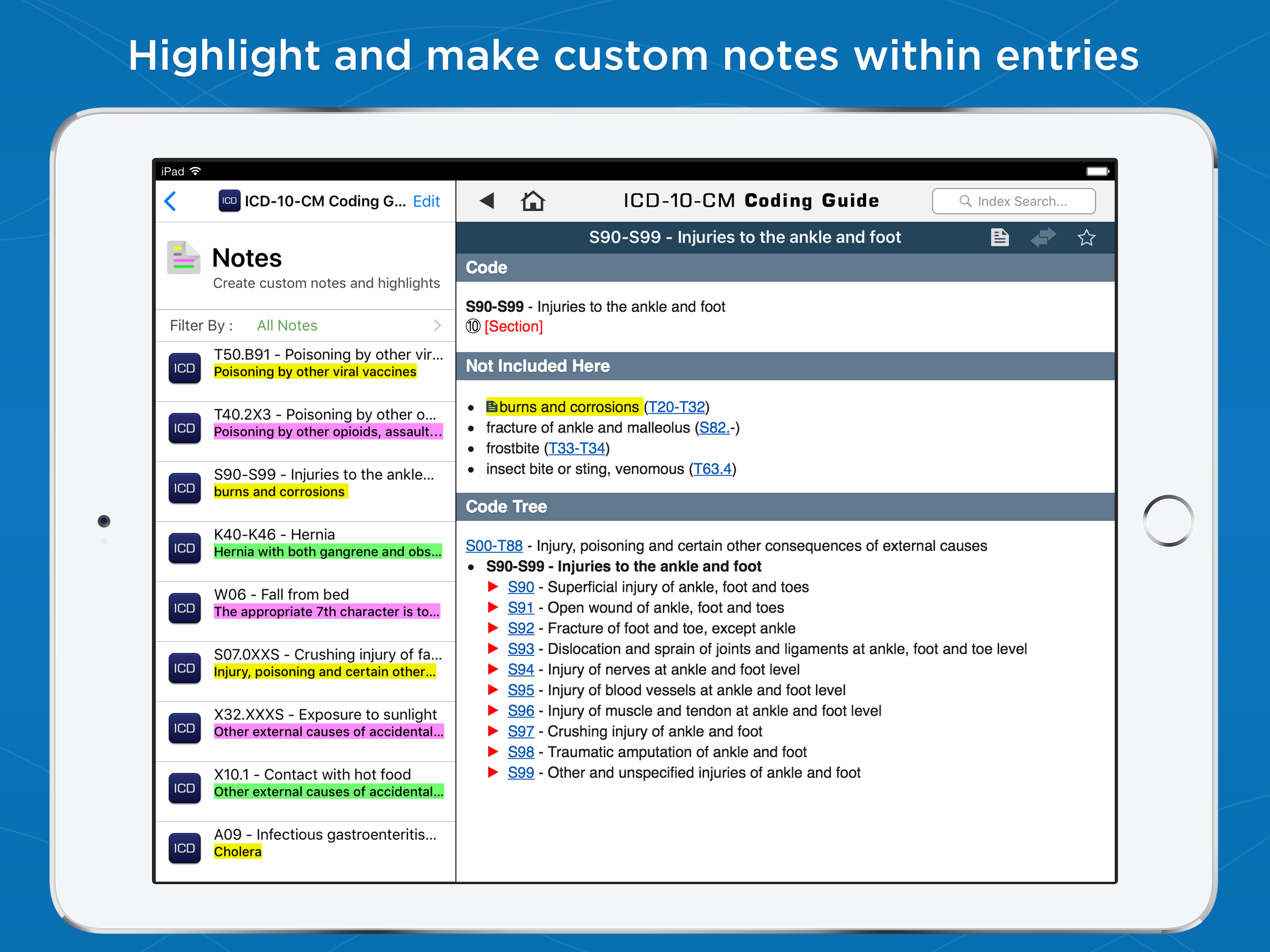This screenshot has width=1270, height=952.
Task: Tap the blue back chevron in sidebar
Action: tap(171, 201)
